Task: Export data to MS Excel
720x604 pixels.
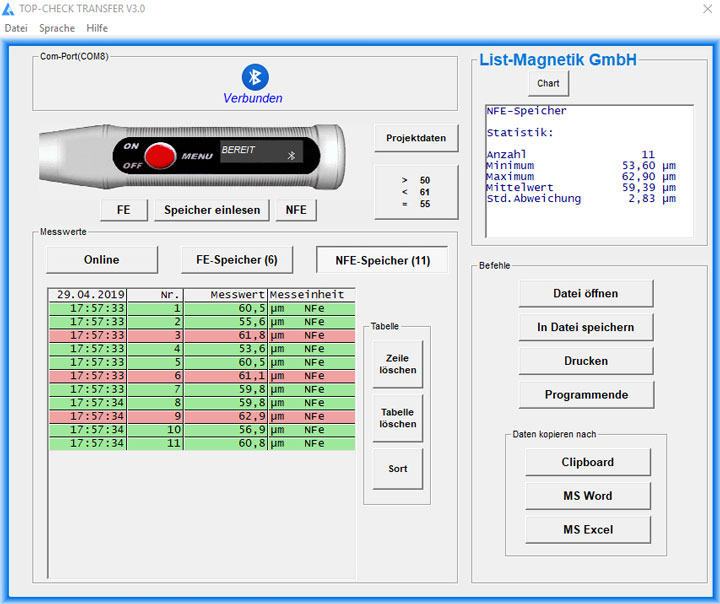Action: point(586,530)
